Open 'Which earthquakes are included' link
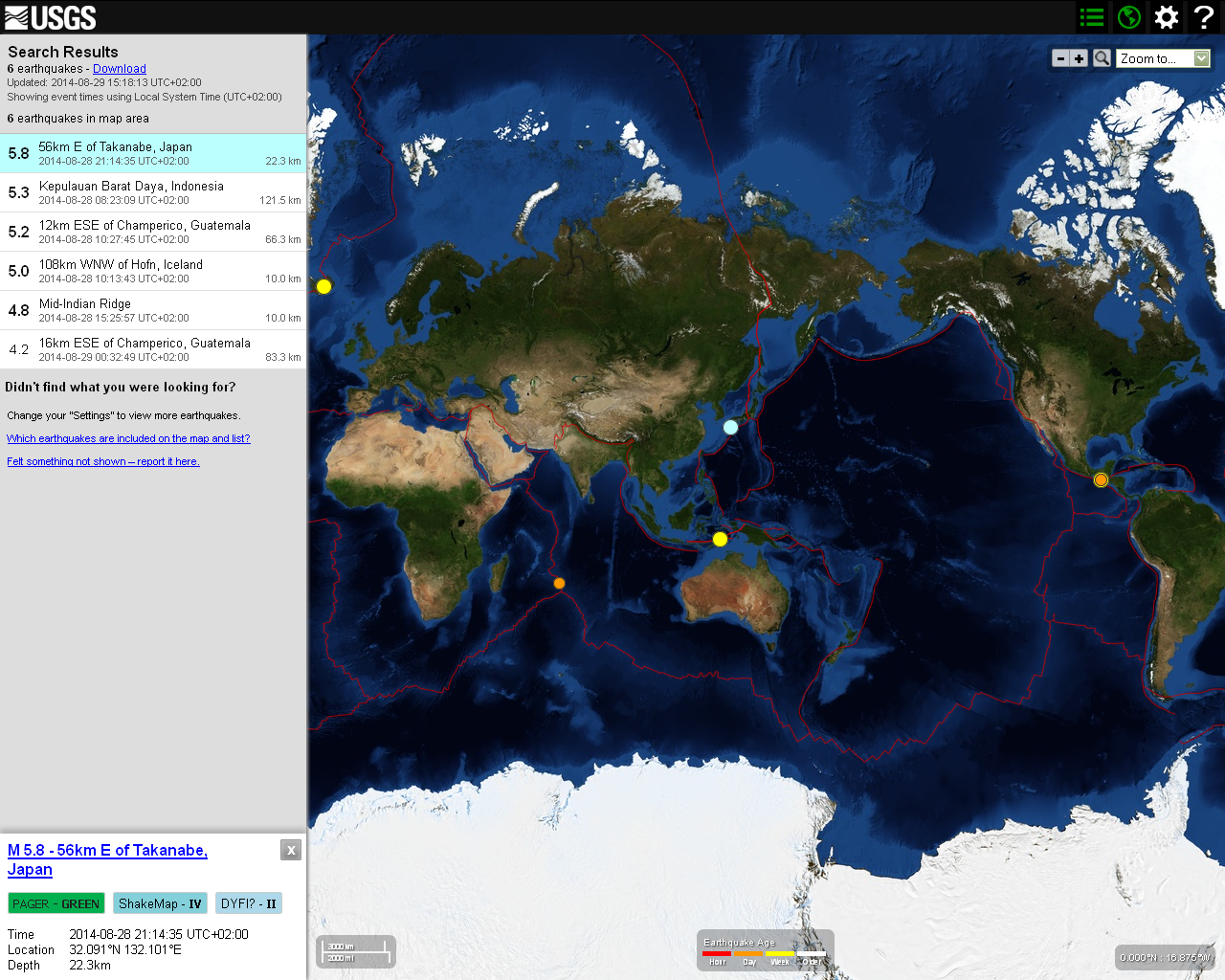Viewport: 1225px width, 980px height. [128, 438]
